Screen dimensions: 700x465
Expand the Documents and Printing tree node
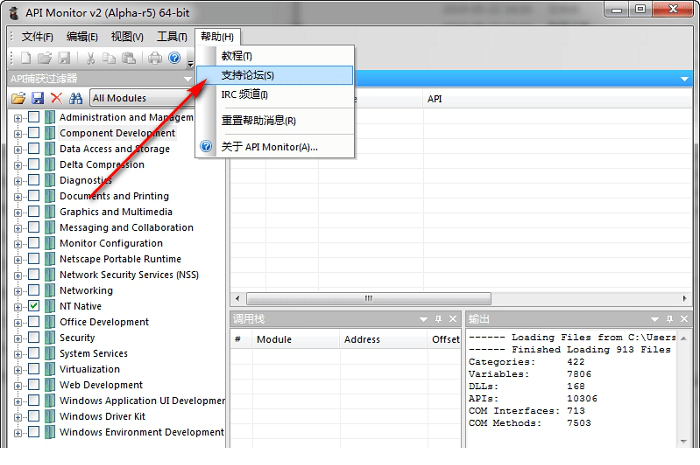pyautogui.click(x=18, y=197)
